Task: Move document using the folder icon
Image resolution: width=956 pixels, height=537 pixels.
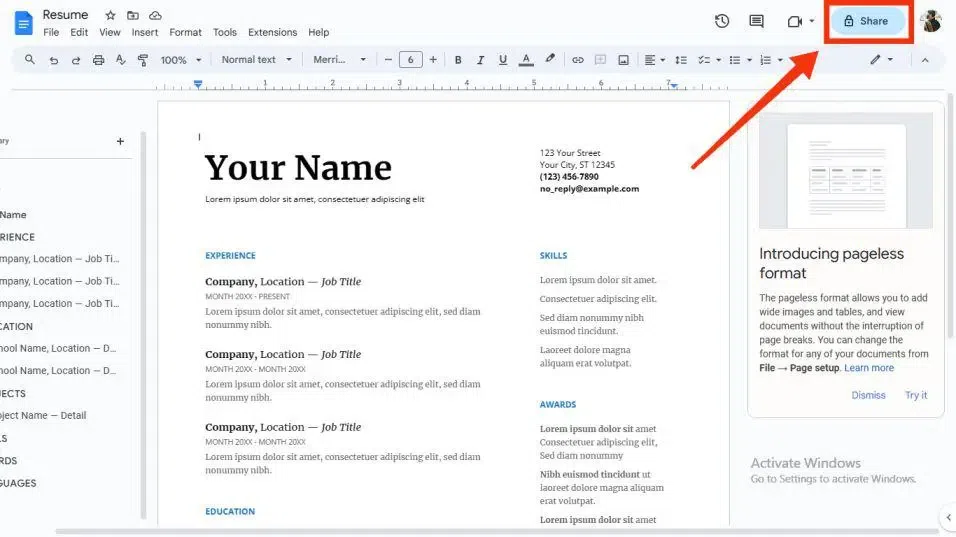Action: [132, 15]
